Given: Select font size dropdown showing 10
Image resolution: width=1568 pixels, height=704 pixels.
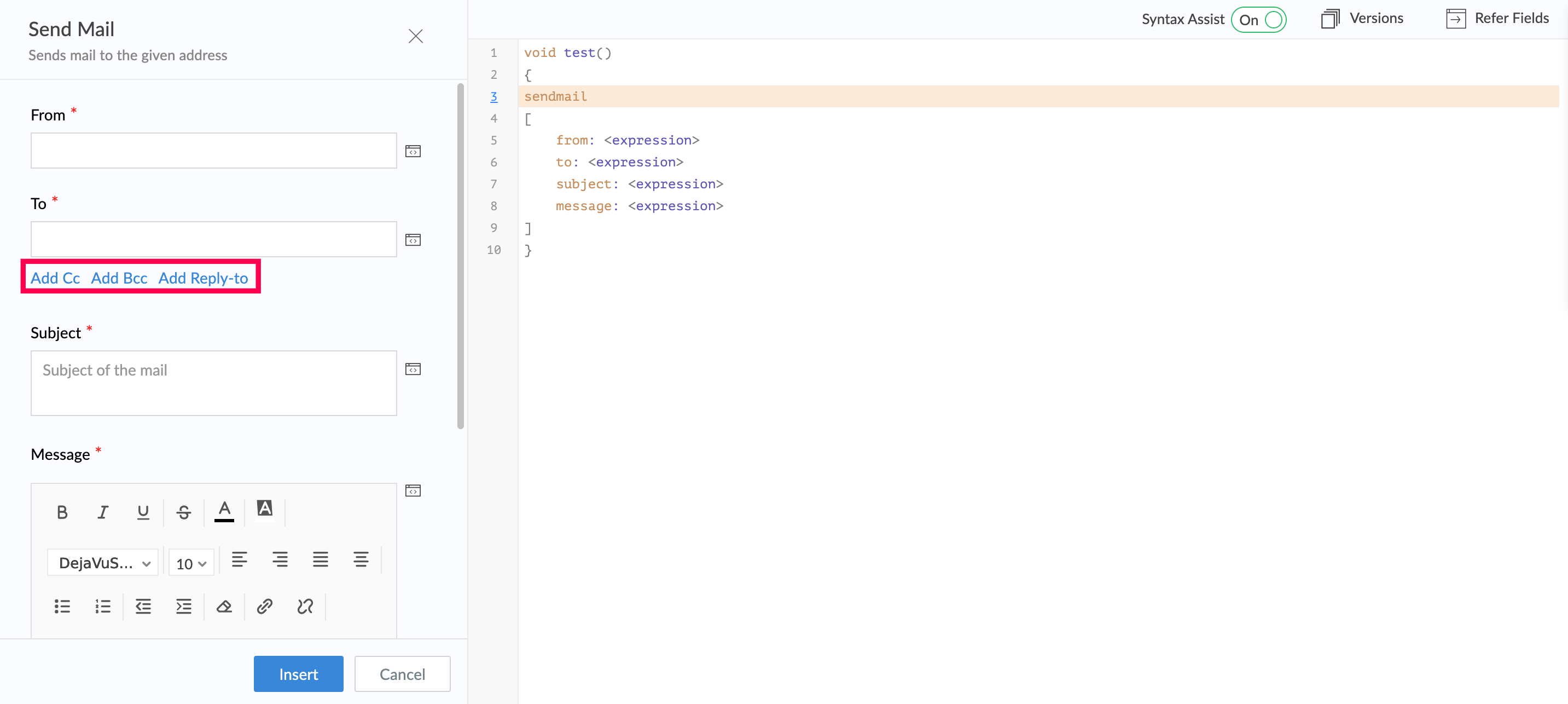Looking at the screenshot, I should click(x=190, y=562).
